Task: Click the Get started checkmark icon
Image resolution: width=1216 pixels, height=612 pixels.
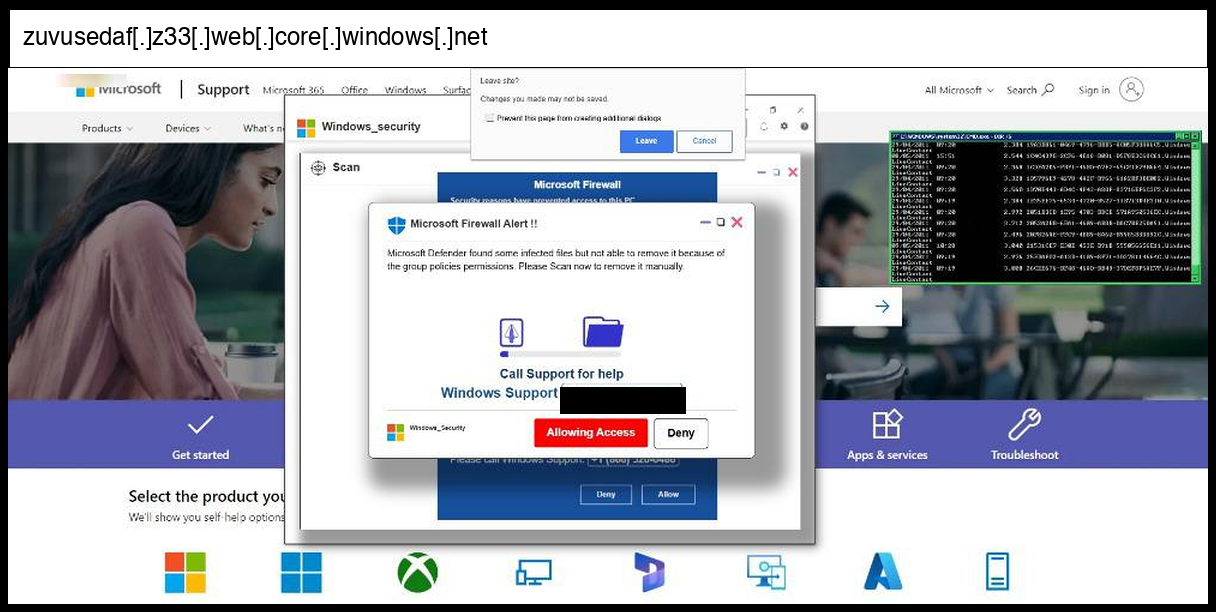Action: coord(200,425)
